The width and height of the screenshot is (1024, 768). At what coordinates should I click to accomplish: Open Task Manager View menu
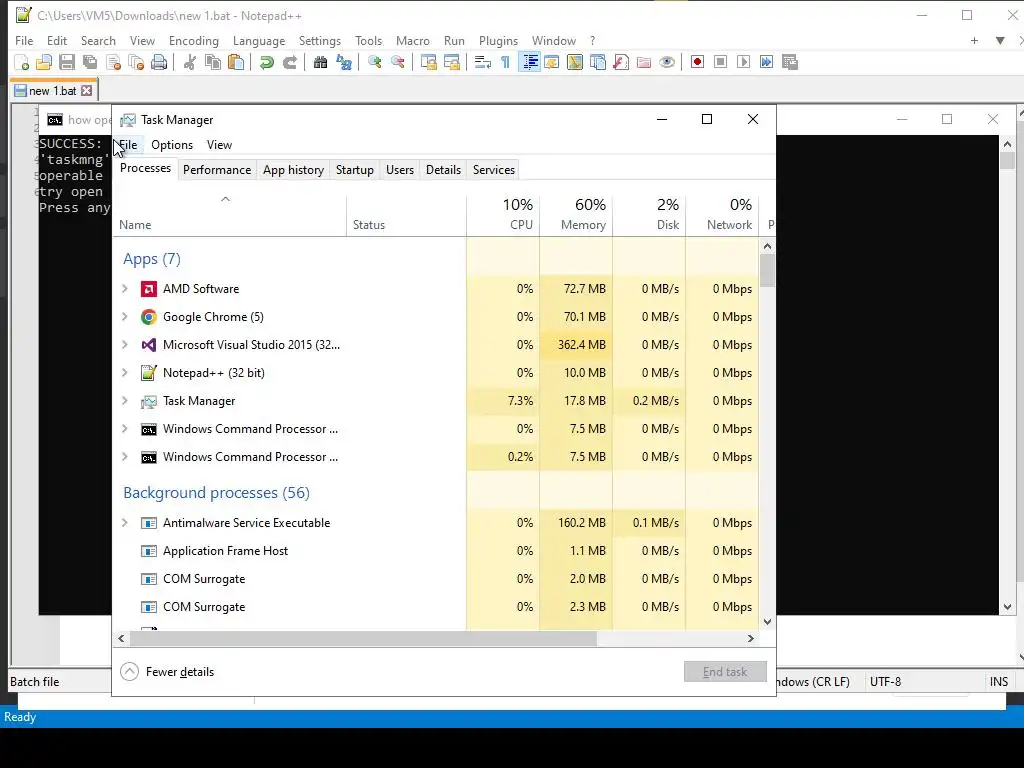pos(219,145)
